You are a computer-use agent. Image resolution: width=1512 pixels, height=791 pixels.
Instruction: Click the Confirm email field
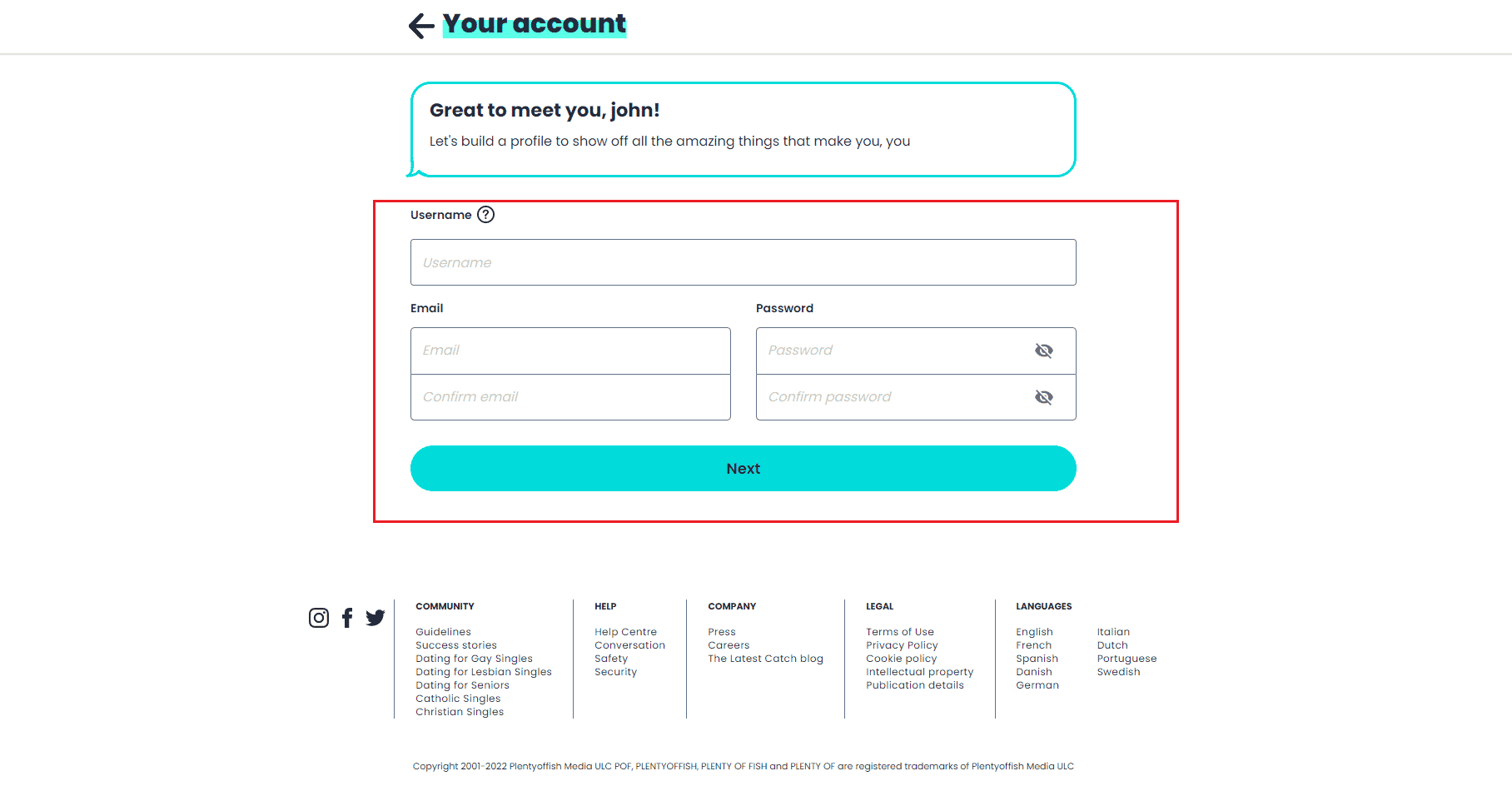pyautogui.click(x=570, y=397)
